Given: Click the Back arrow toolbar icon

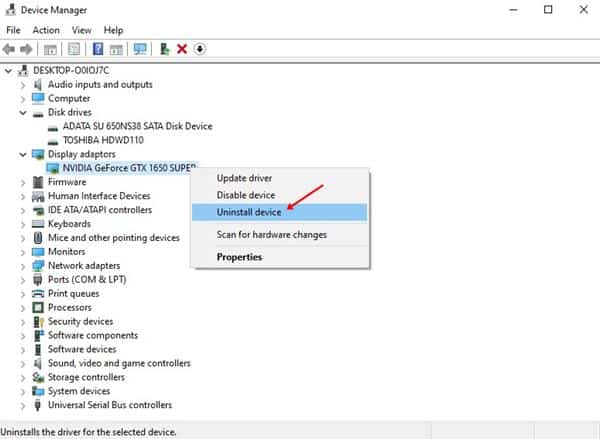Looking at the screenshot, I should (9, 49).
